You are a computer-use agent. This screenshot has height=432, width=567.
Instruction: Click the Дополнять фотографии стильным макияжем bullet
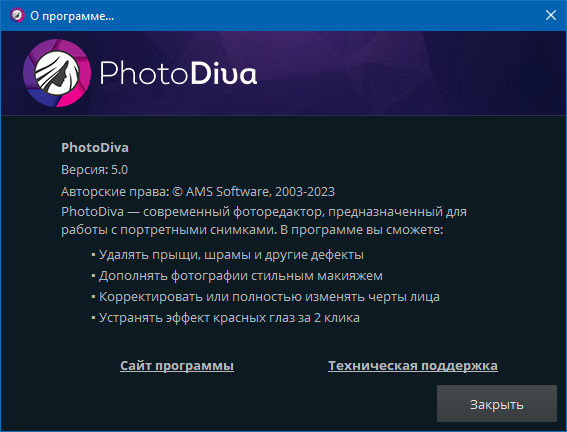237,276
